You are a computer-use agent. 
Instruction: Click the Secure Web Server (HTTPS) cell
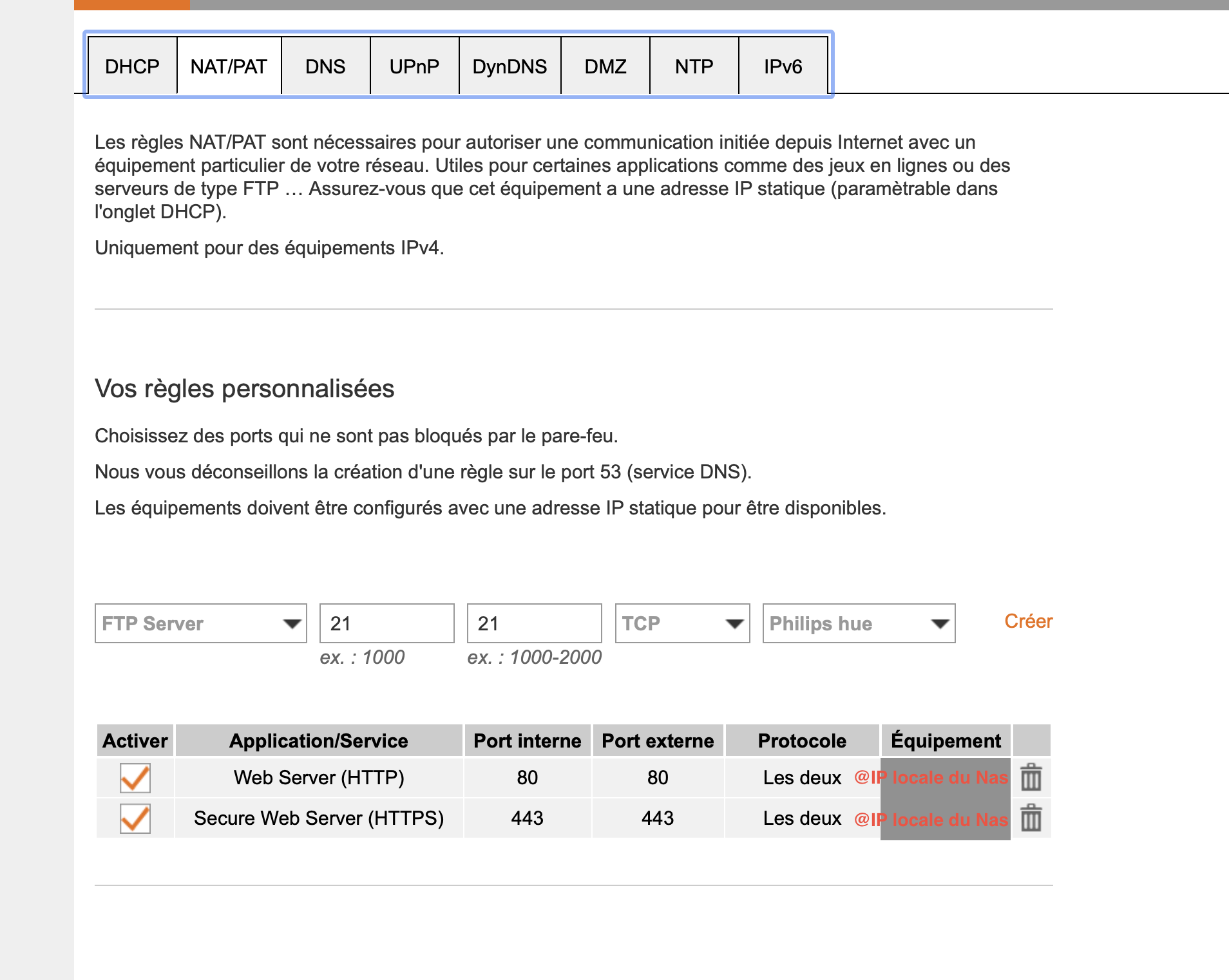(319, 818)
